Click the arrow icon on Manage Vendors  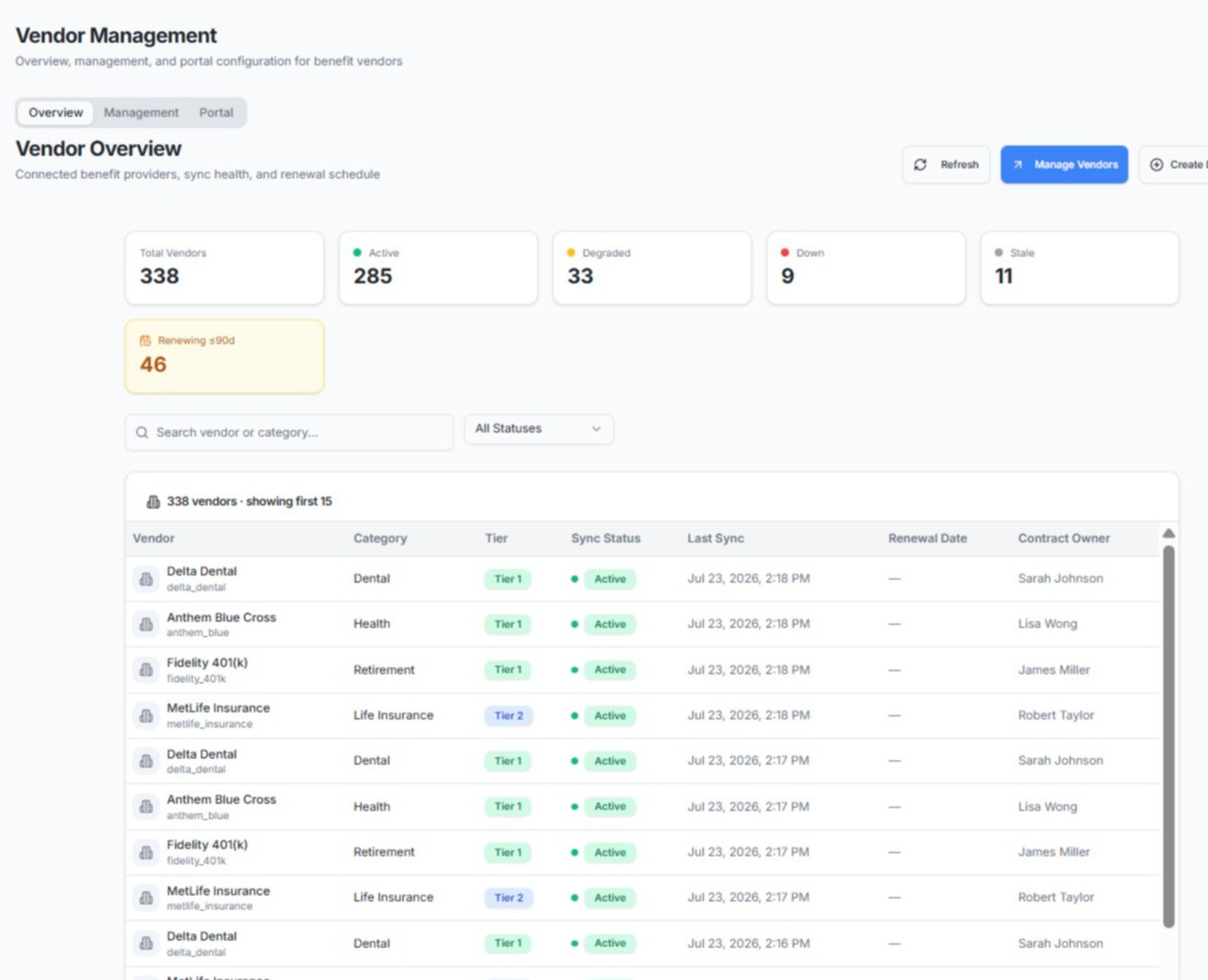tap(1018, 164)
